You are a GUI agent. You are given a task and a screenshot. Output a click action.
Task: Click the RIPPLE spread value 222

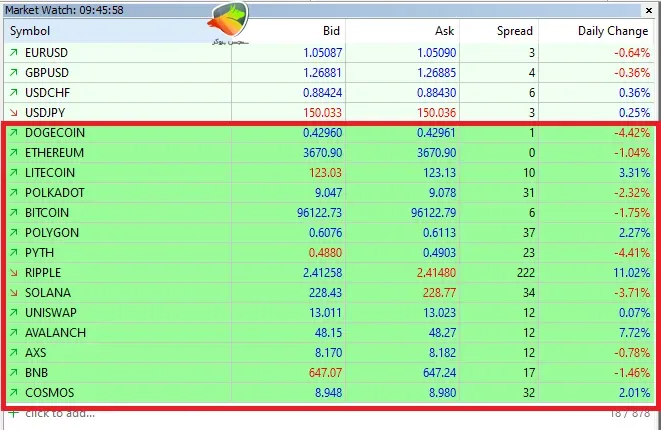[526, 273]
